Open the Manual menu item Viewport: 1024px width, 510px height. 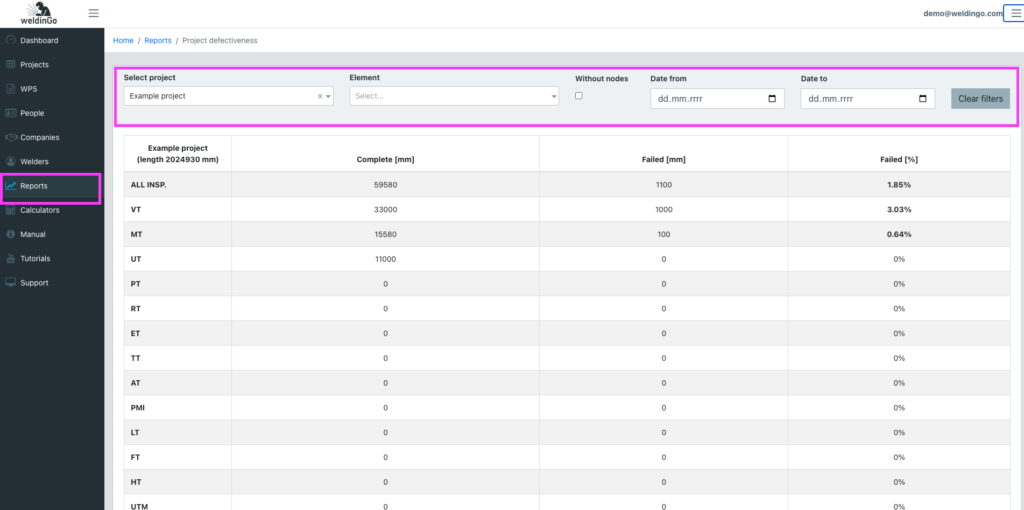click(x=33, y=234)
